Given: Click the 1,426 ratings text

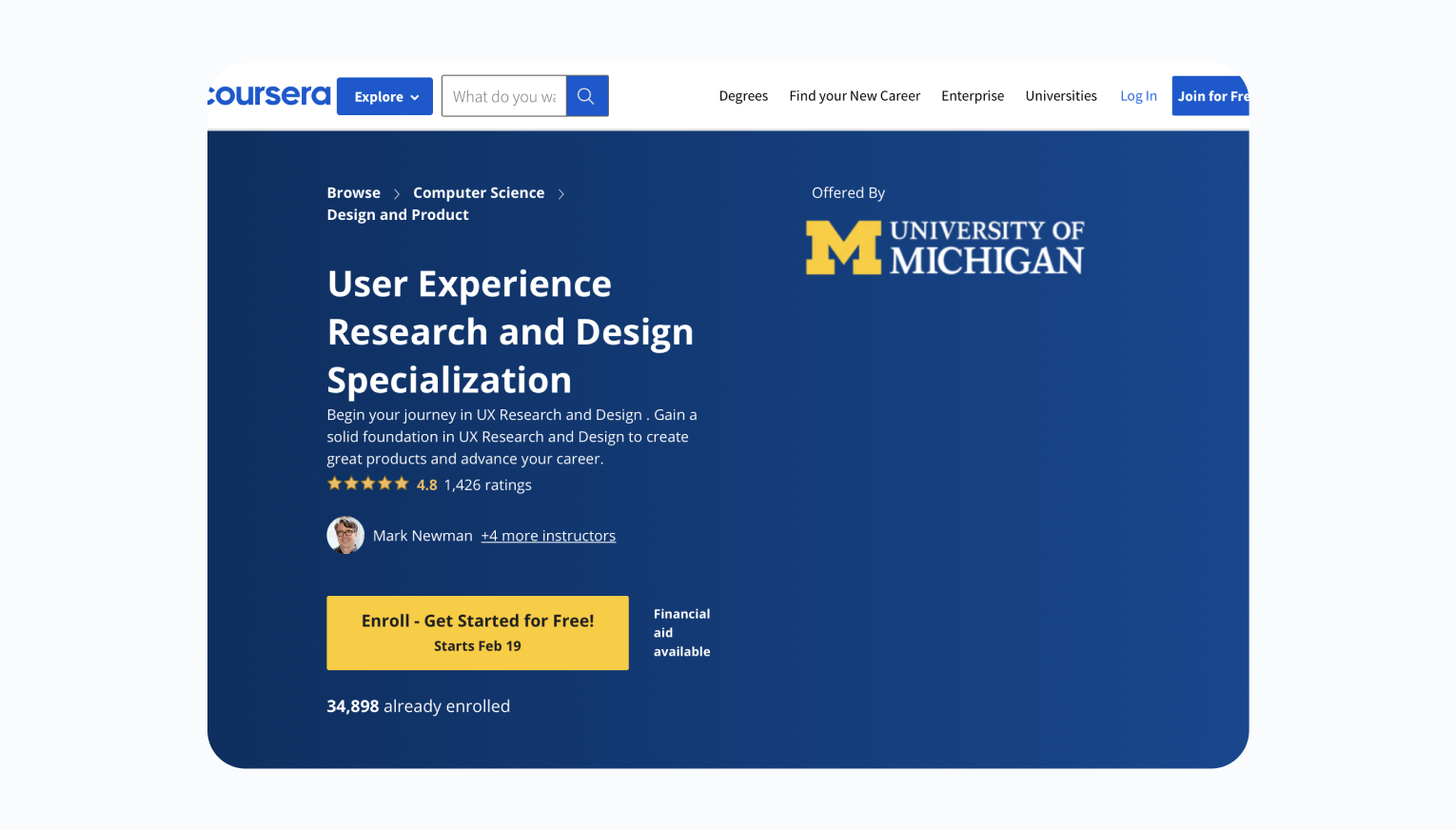Looking at the screenshot, I should pos(488,484).
